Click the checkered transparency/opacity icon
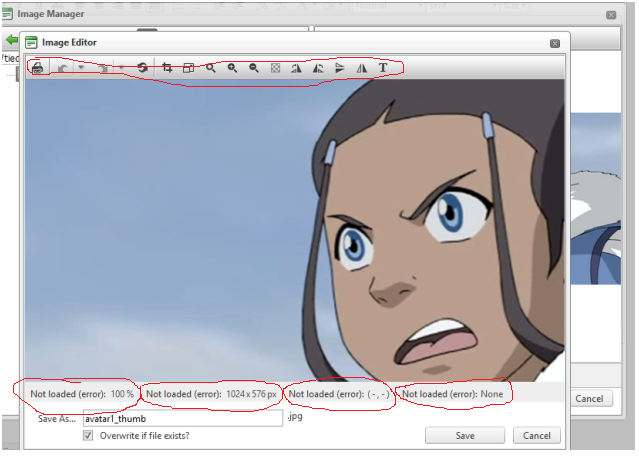The image size is (639, 459). coord(275,68)
